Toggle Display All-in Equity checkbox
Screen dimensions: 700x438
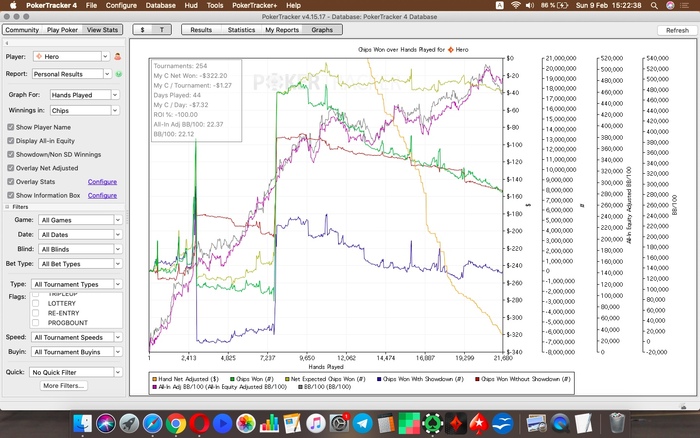[11, 141]
